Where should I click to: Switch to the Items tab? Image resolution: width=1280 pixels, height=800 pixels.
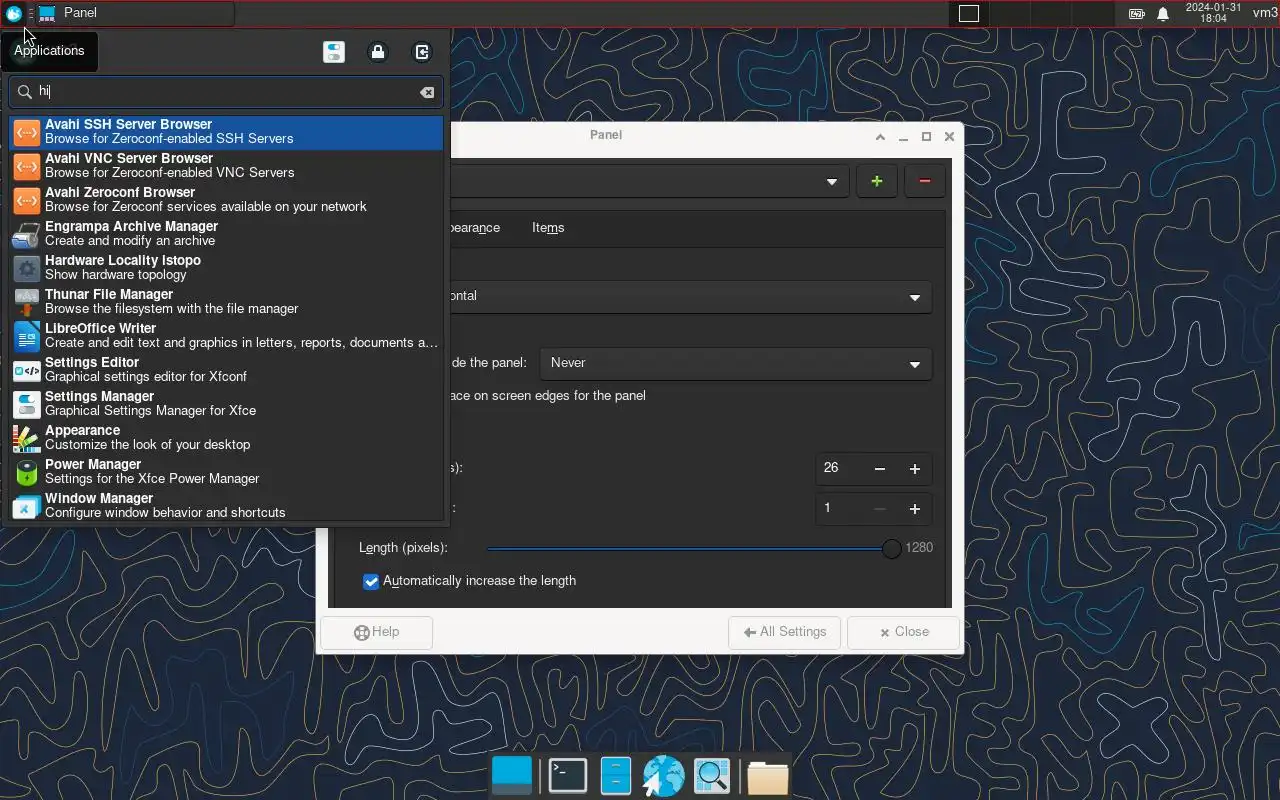(x=548, y=228)
